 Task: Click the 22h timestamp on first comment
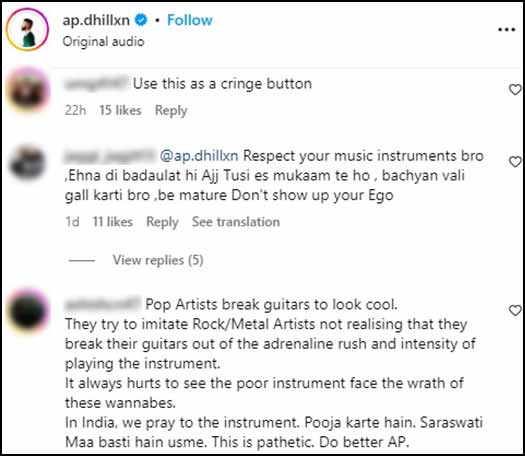(x=75, y=110)
